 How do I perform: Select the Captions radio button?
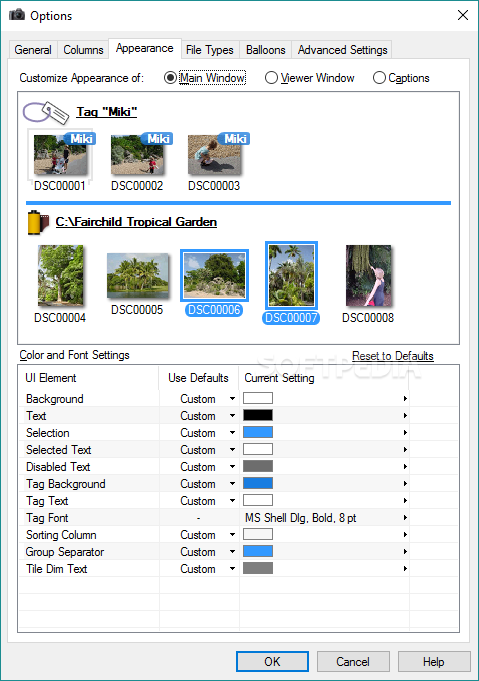379,78
